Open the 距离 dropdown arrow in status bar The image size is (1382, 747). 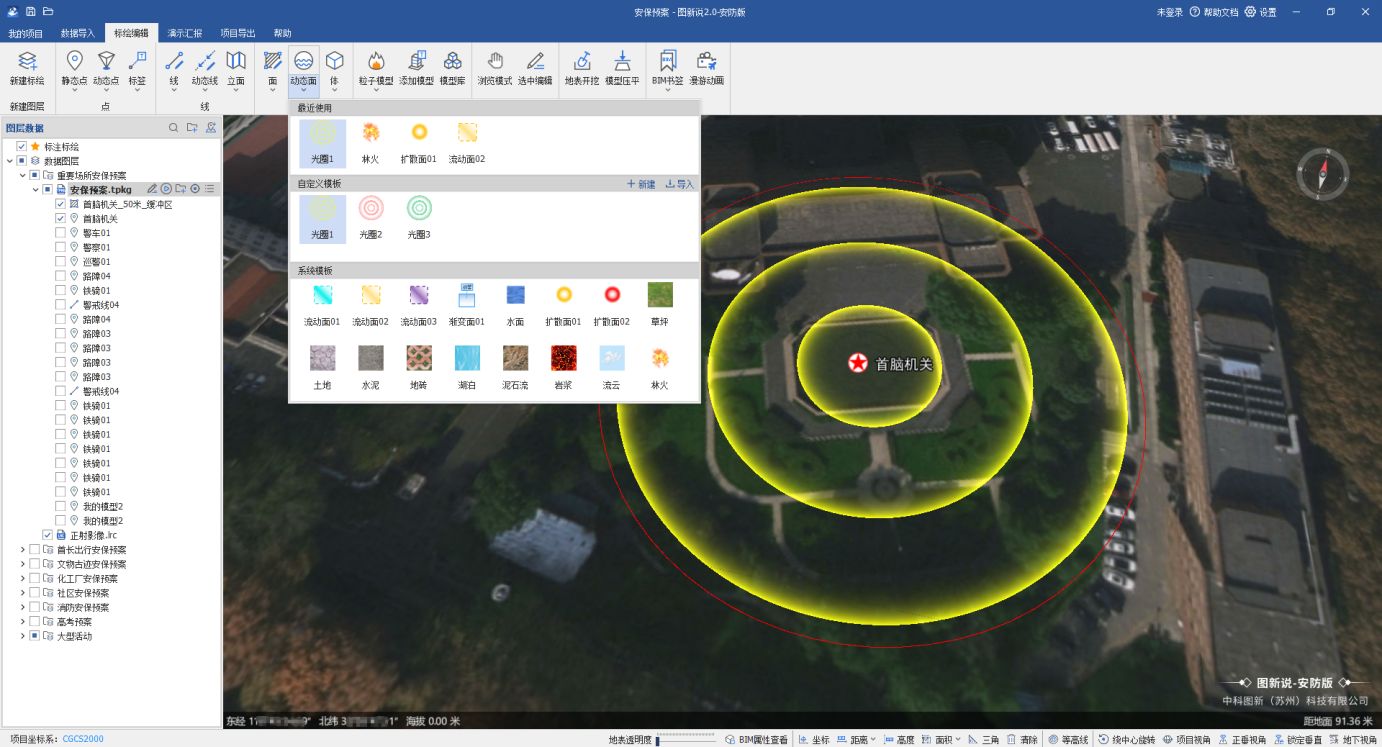[873, 740]
